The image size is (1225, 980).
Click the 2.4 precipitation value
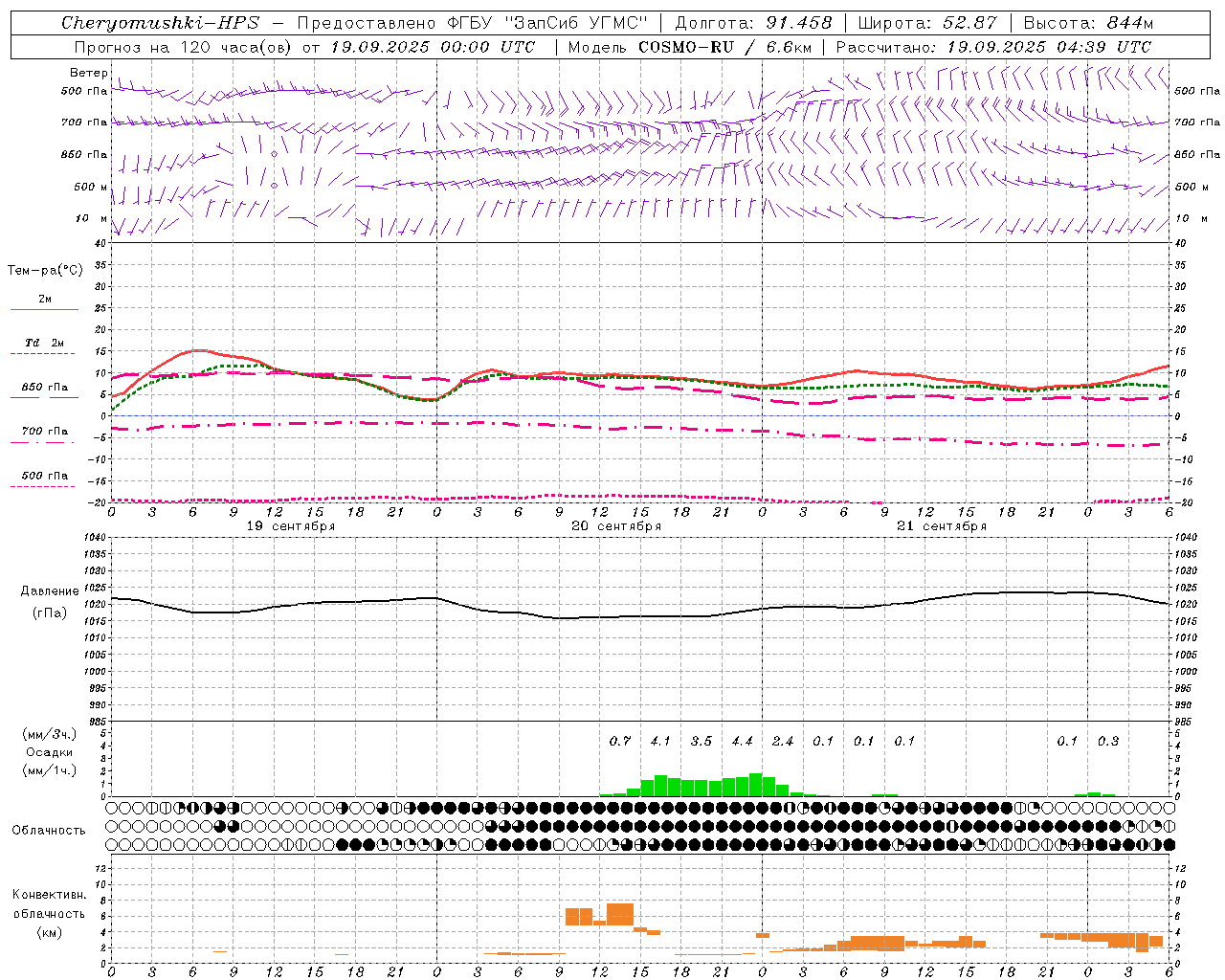coord(783,741)
